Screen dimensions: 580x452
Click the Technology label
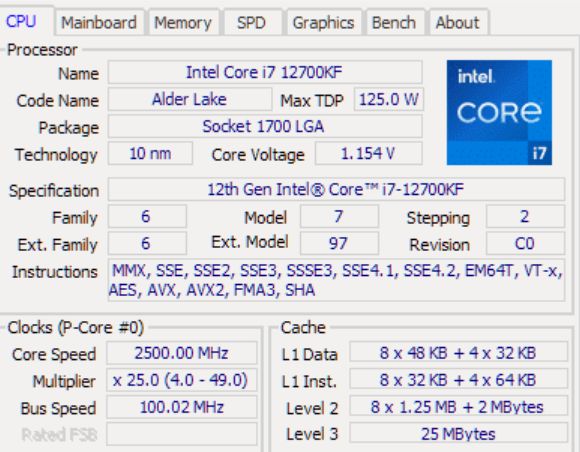pos(56,155)
